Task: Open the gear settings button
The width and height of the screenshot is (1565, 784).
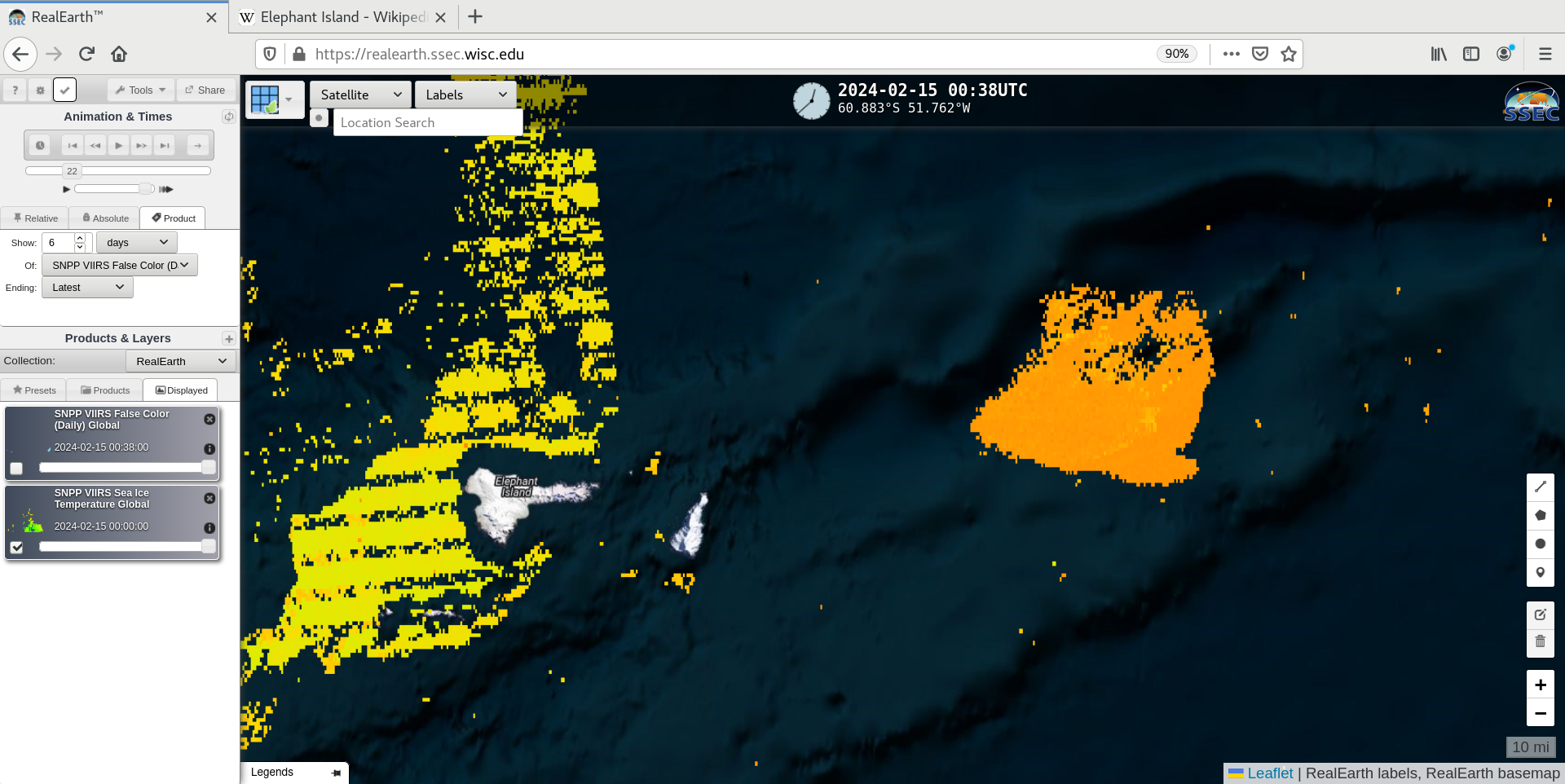Action: coord(40,90)
